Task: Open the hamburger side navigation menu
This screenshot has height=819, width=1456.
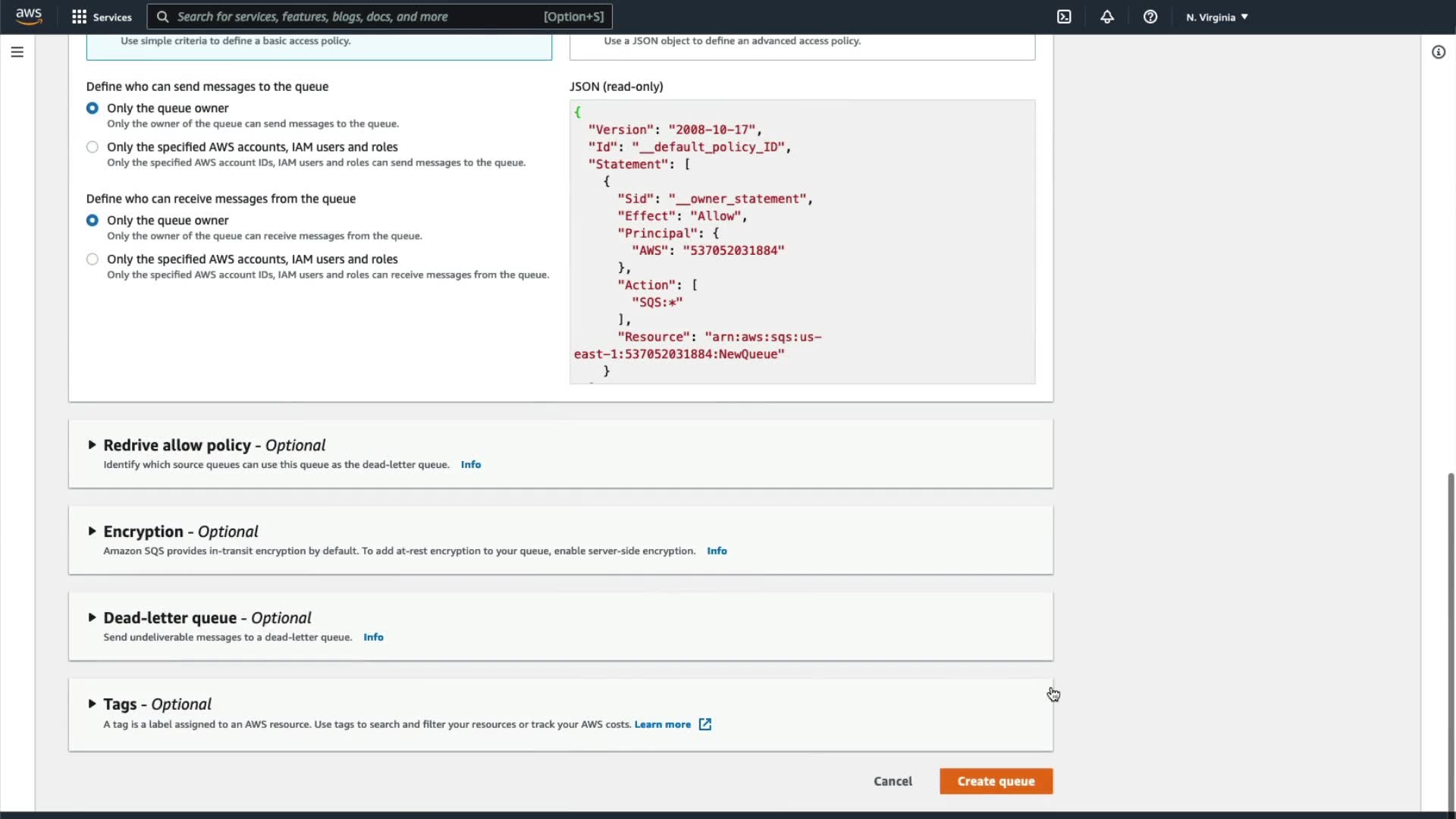Action: pos(17,52)
